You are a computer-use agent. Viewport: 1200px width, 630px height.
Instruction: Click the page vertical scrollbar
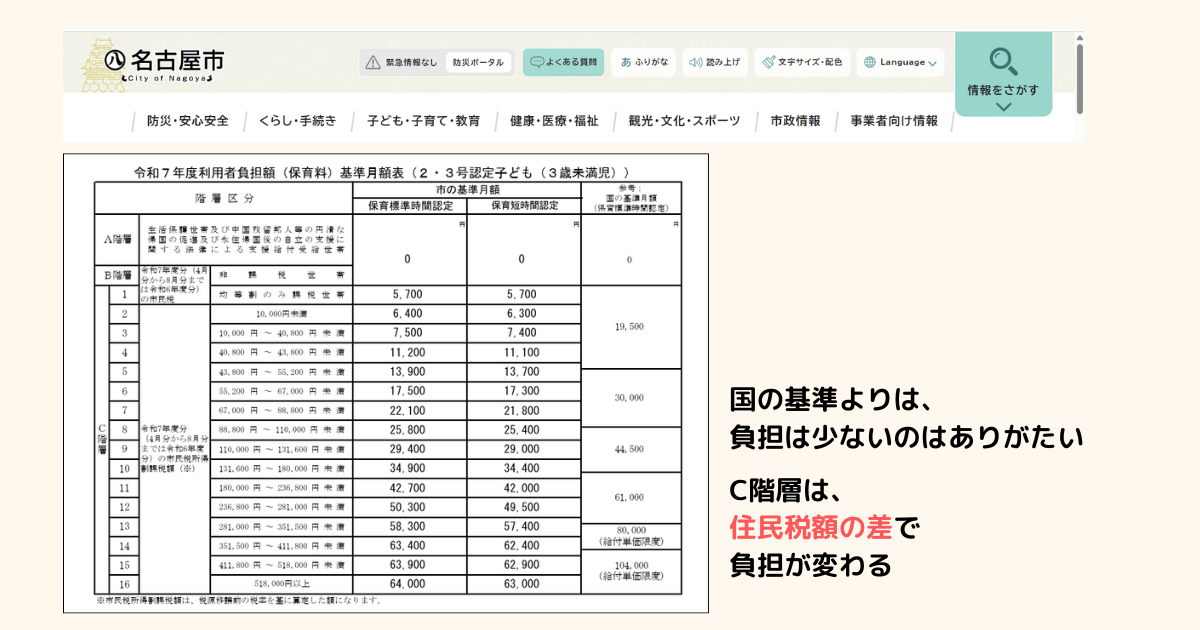[1079, 78]
